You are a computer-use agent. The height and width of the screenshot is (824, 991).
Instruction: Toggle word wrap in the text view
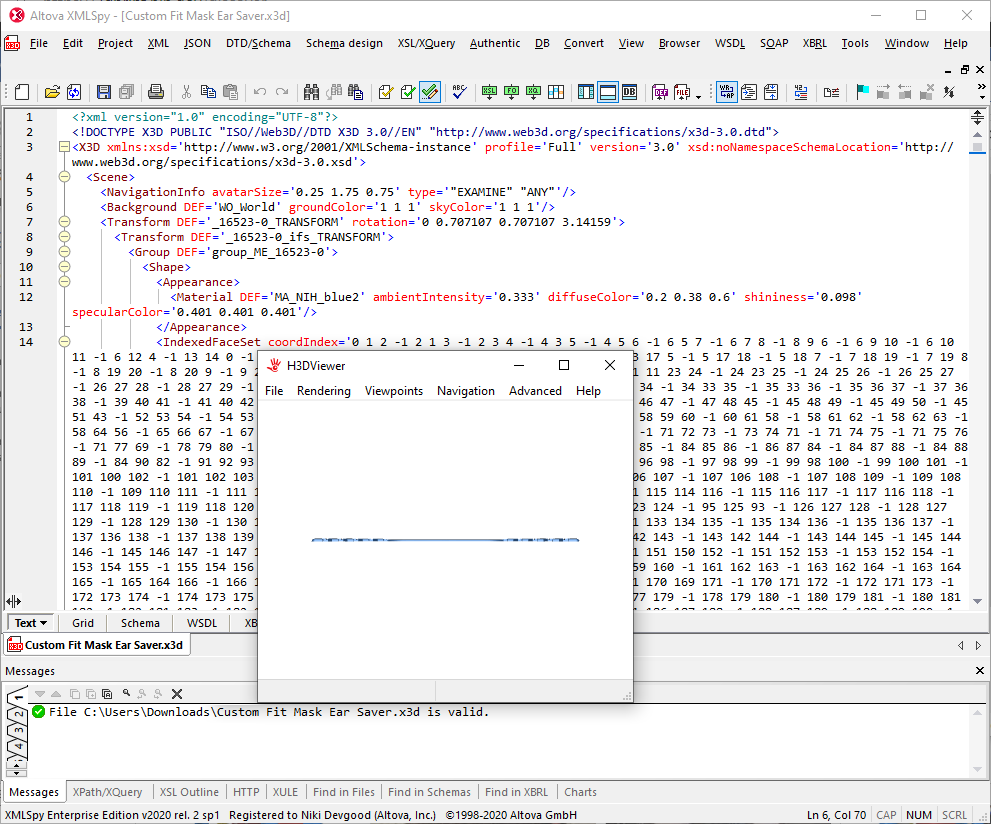[x=726, y=92]
